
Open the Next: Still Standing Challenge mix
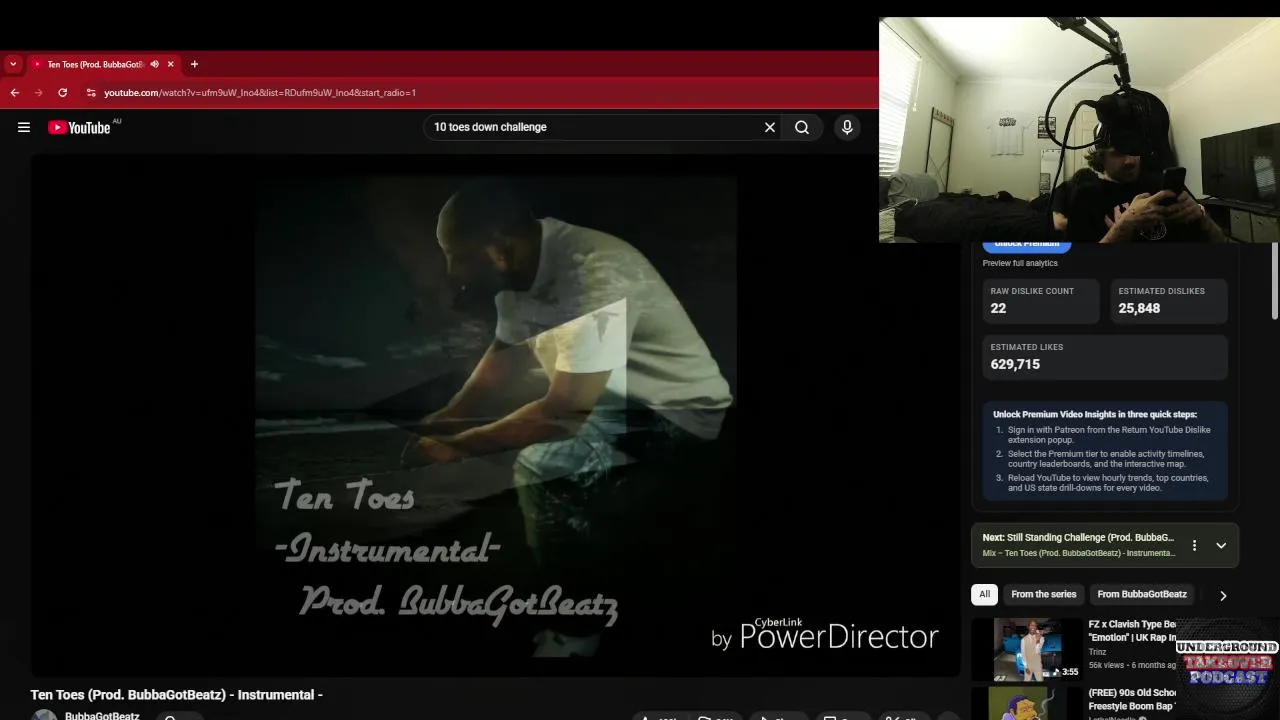[1078, 538]
